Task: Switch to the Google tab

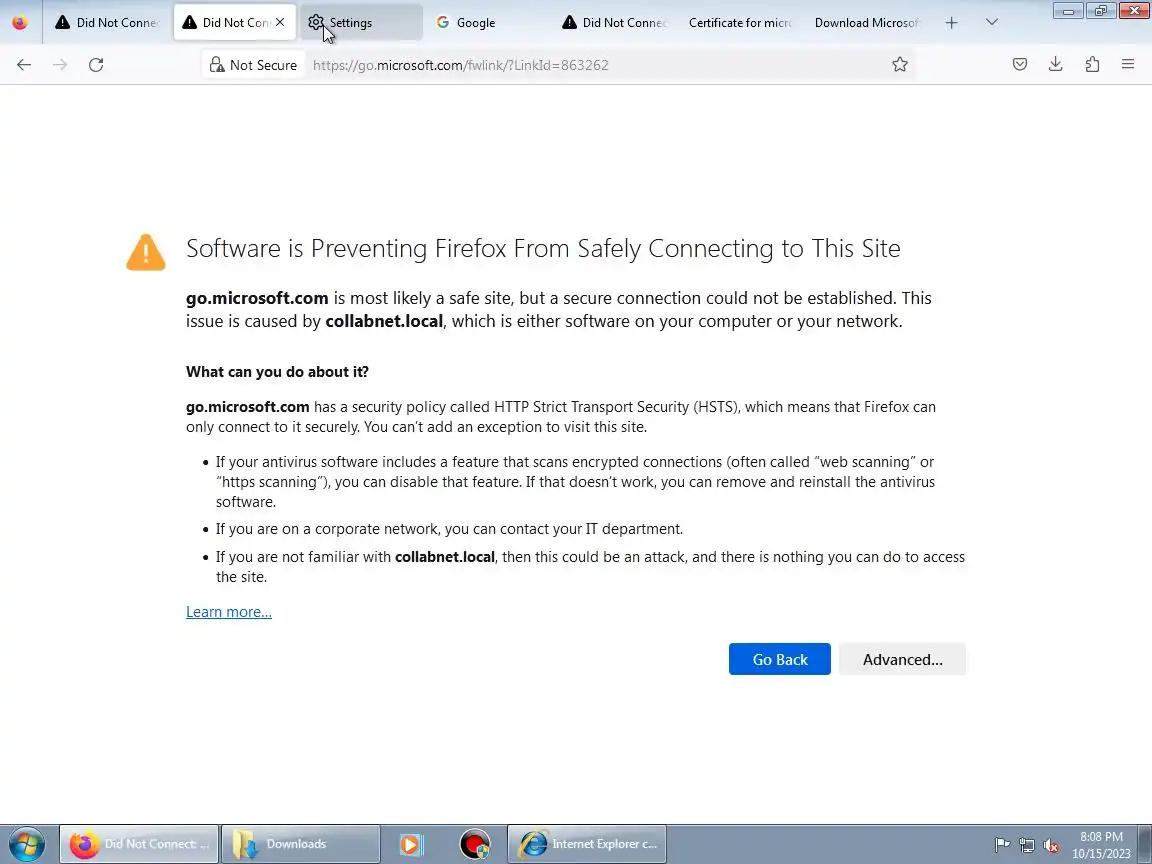Action: (x=486, y=23)
